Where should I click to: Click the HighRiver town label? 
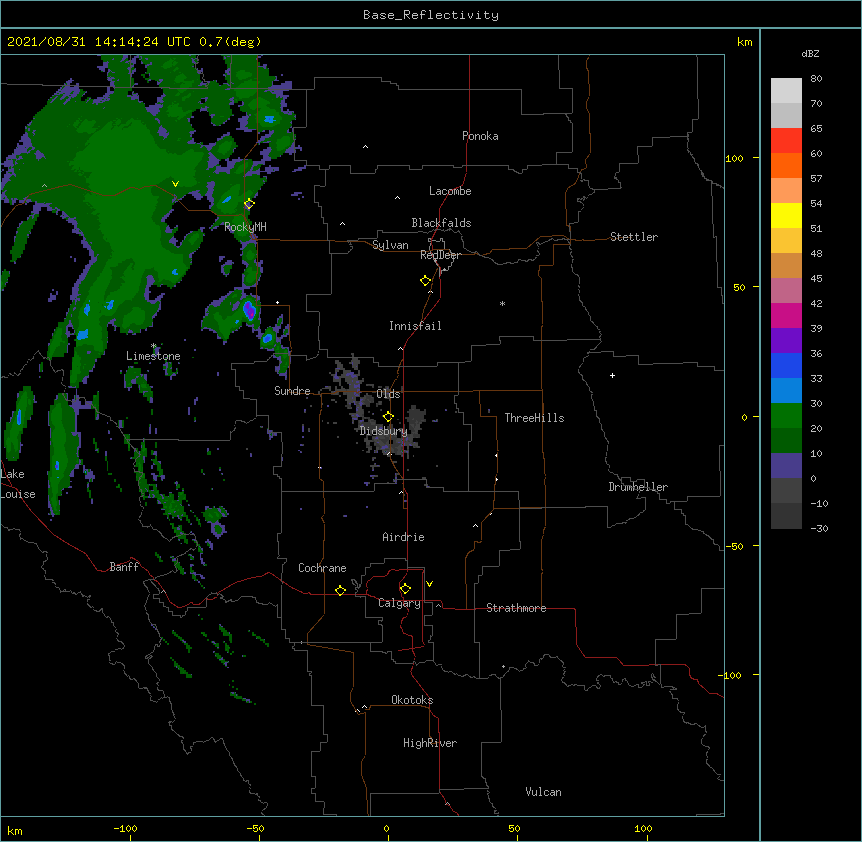coord(430,743)
